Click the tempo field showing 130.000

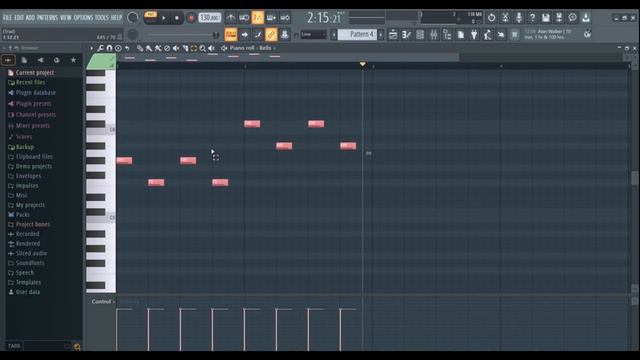pos(210,18)
